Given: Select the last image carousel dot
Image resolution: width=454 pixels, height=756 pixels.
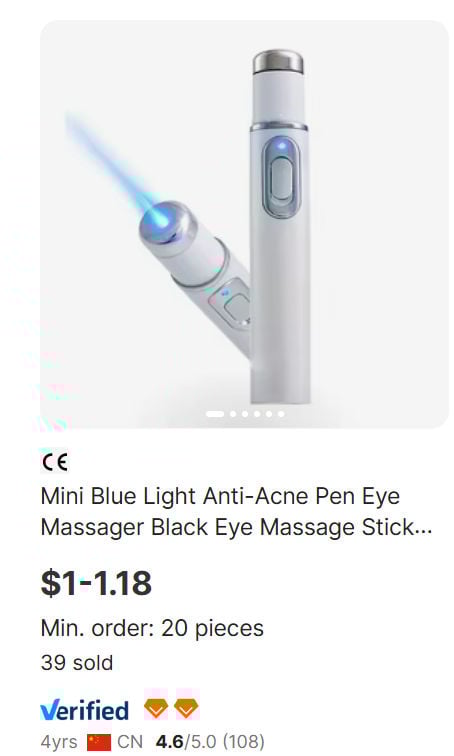Looking at the screenshot, I should click(x=281, y=414).
